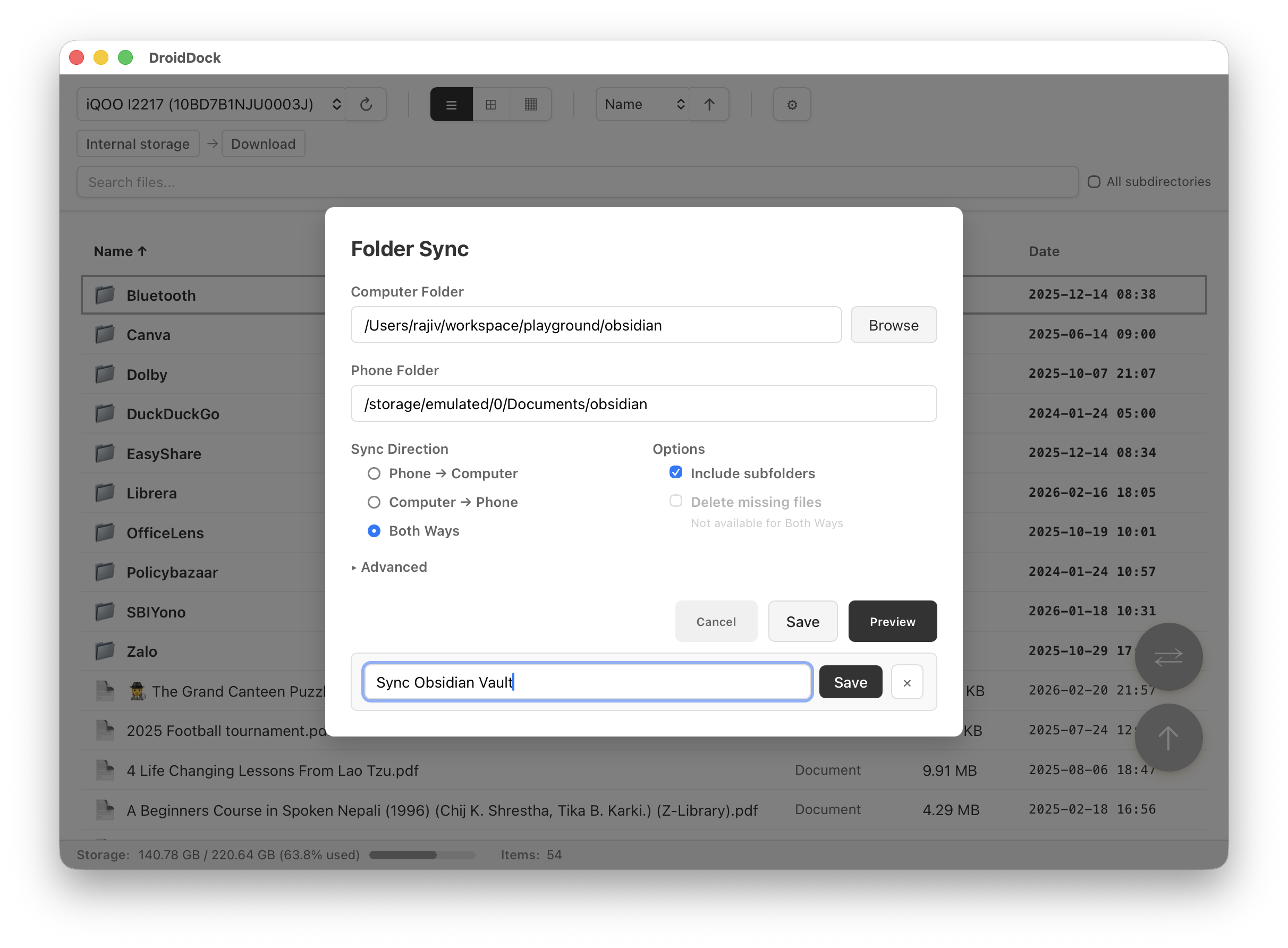Open settings gear icon
Image resolution: width=1288 pixels, height=948 pixels.
click(792, 105)
